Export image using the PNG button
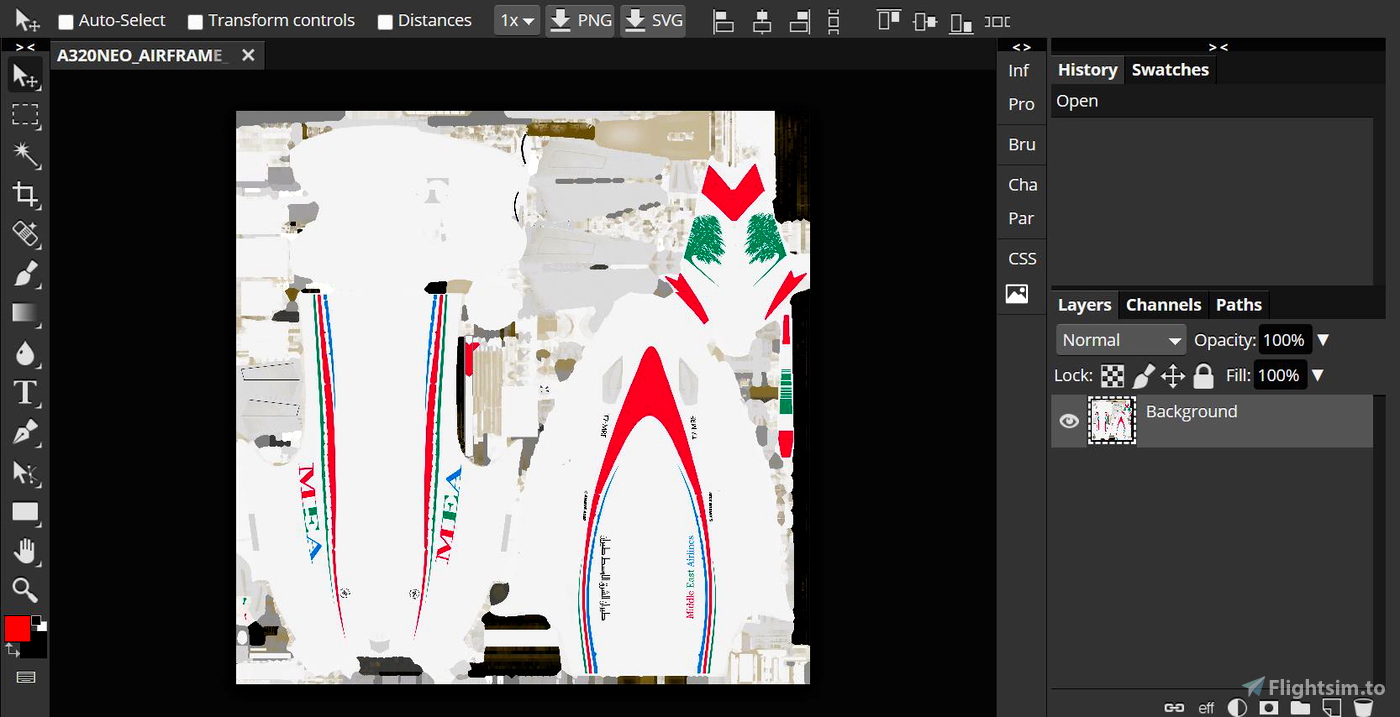Screen dimensions: 1400x717 click(x=580, y=20)
